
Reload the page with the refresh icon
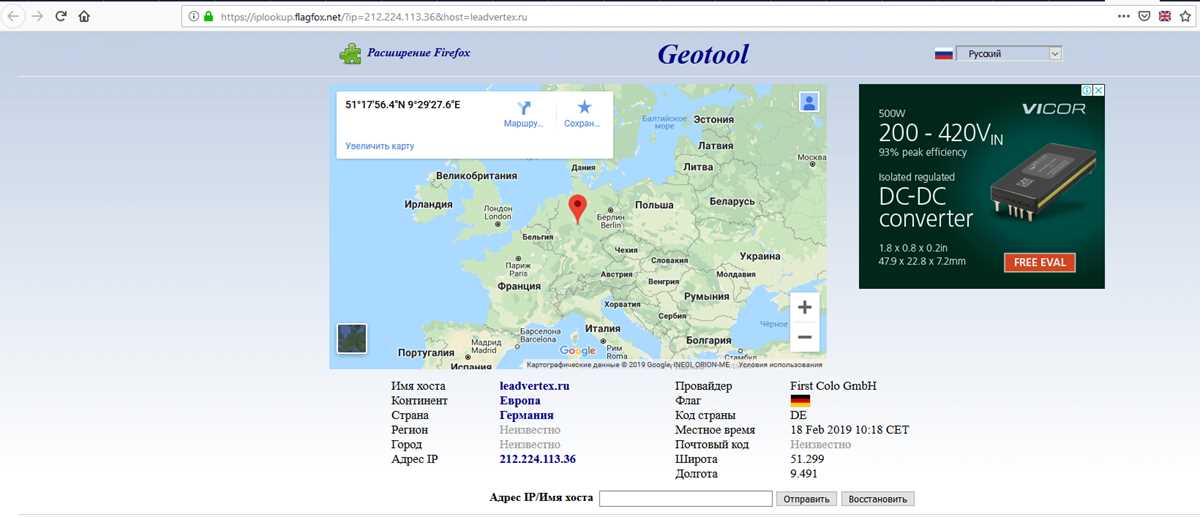[61, 17]
